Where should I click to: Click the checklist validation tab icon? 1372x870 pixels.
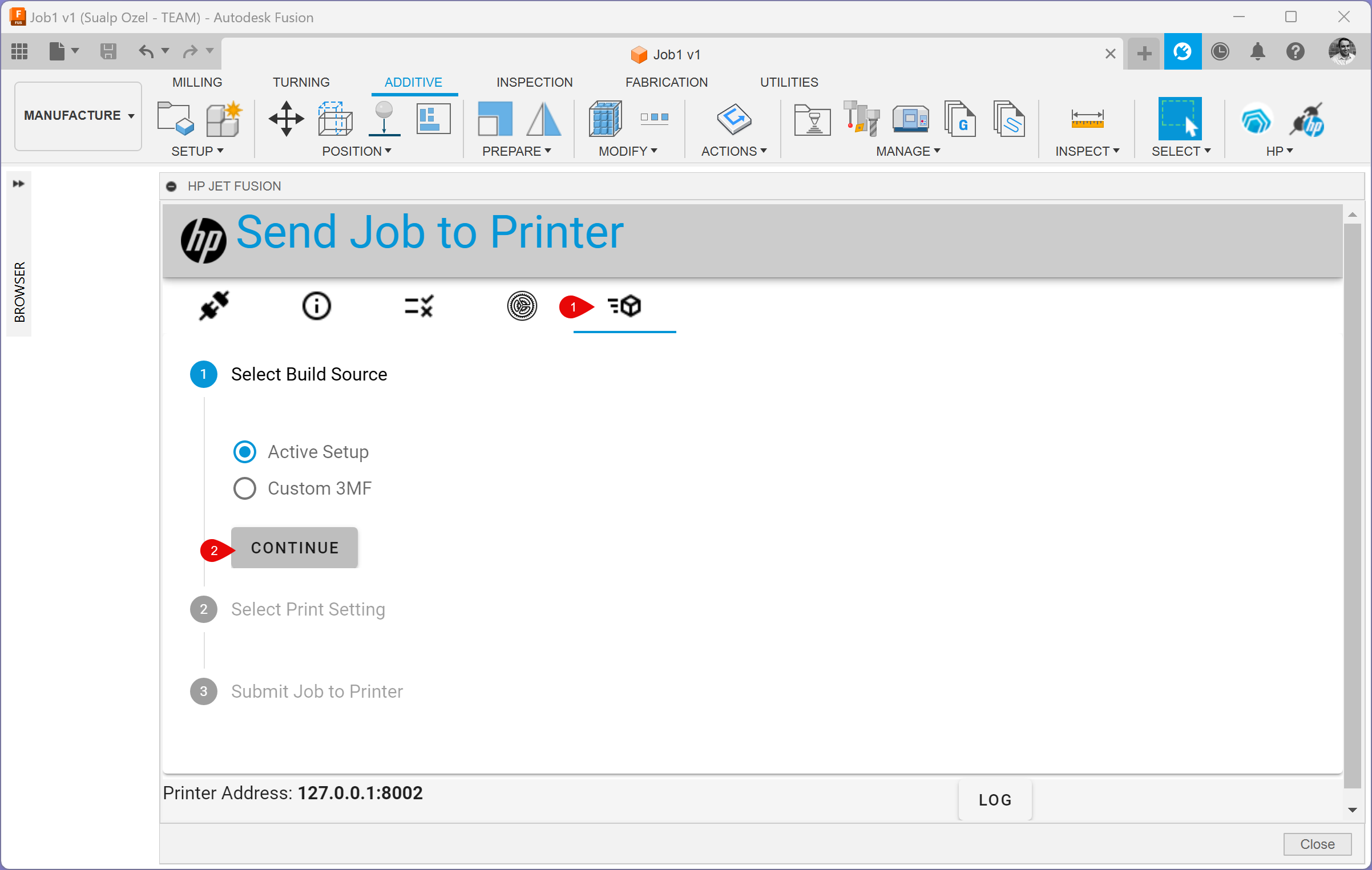(x=419, y=306)
